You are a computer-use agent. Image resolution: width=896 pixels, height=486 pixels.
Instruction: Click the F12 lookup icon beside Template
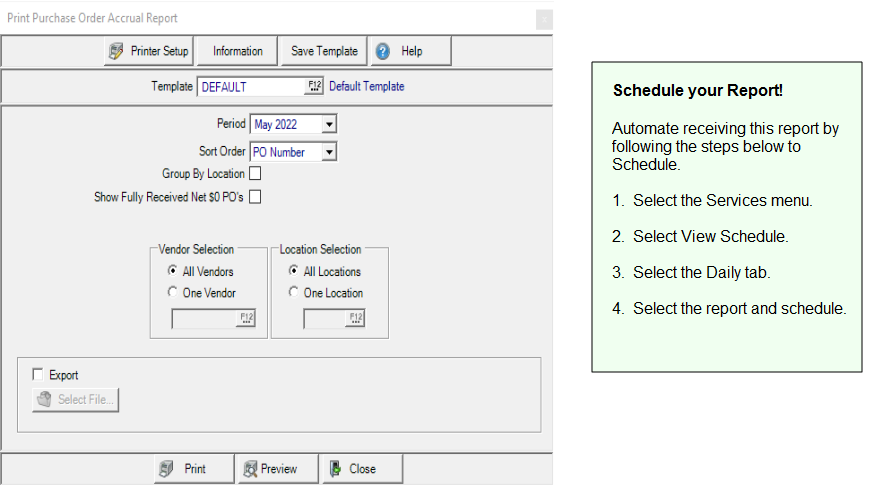pos(315,87)
